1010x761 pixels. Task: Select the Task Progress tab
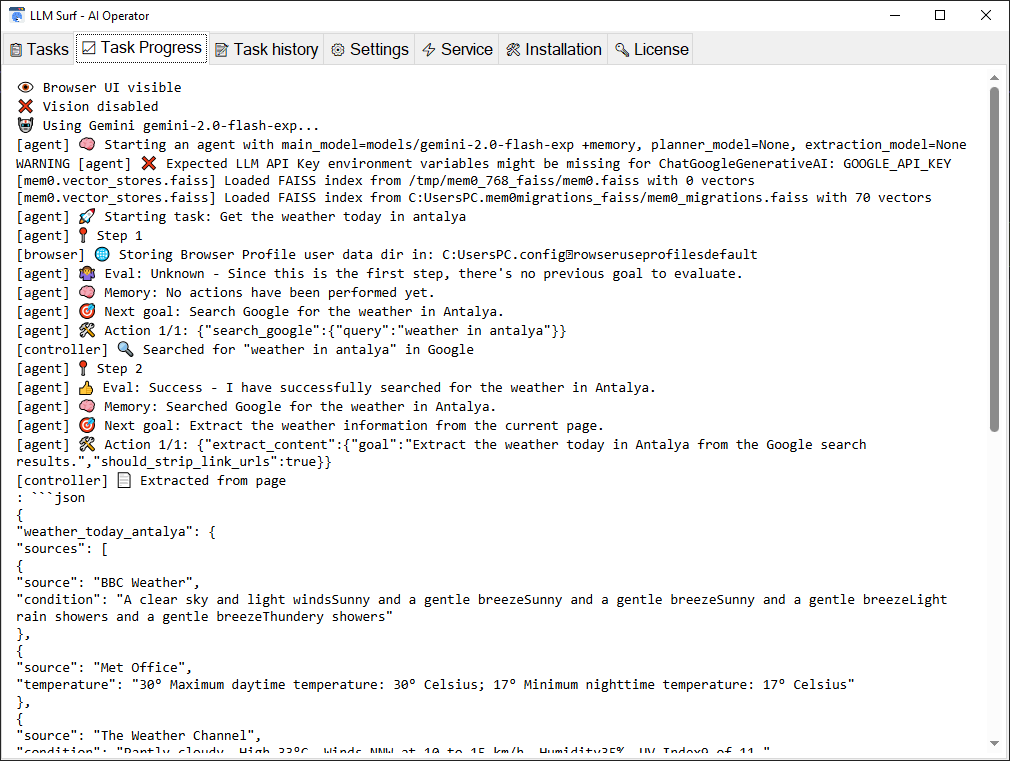[x=141, y=48]
